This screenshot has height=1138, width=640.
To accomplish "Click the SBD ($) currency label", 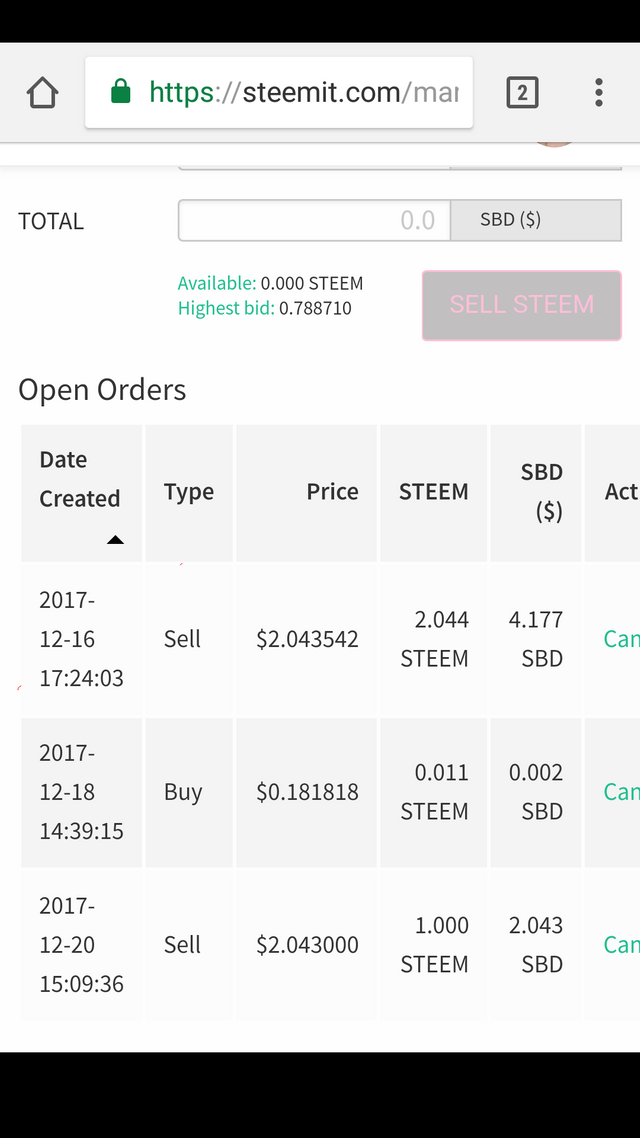I will click(x=510, y=220).
